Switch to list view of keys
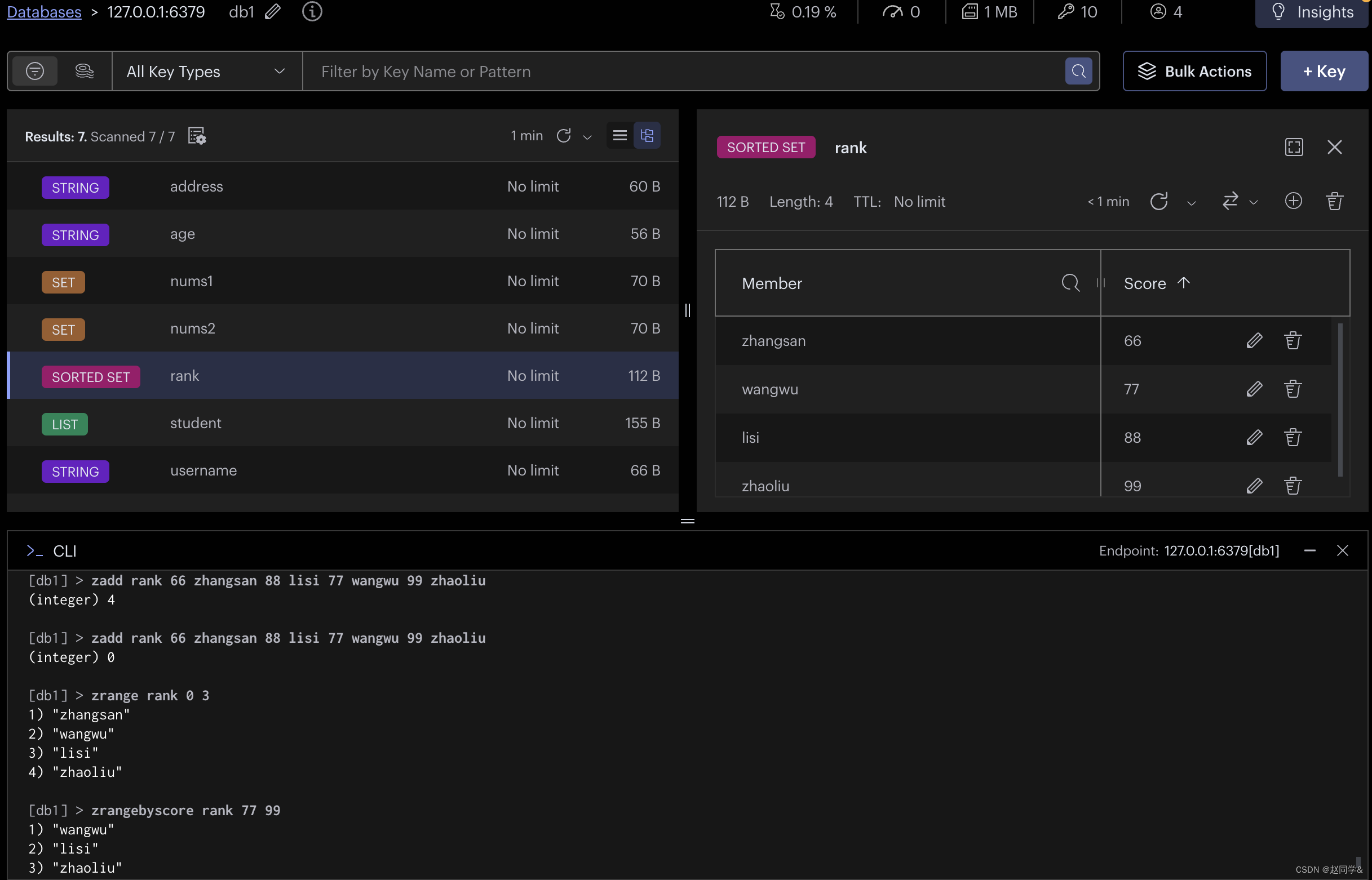Viewport: 1372px width, 880px height. (x=619, y=135)
